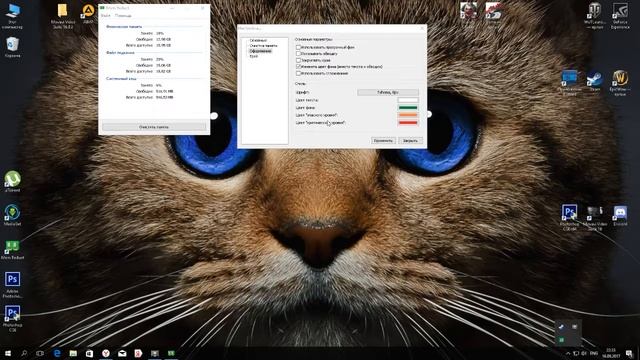Screen dimensions: 640x360
Task: Launch the Discord desktop shortcut
Action: [x=620, y=216]
